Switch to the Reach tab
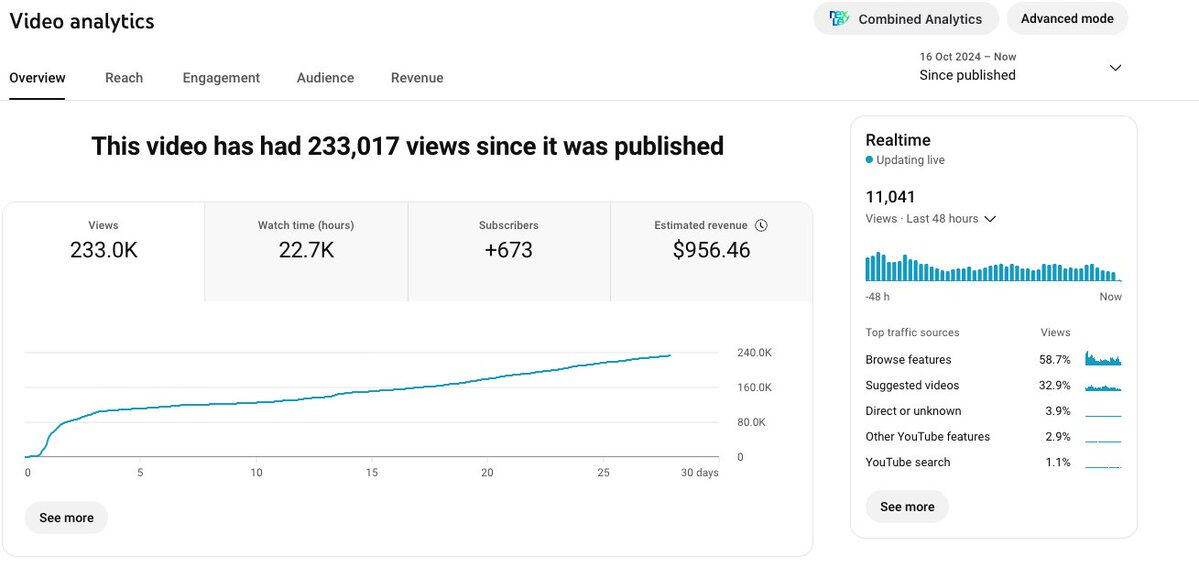 tap(124, 78)
